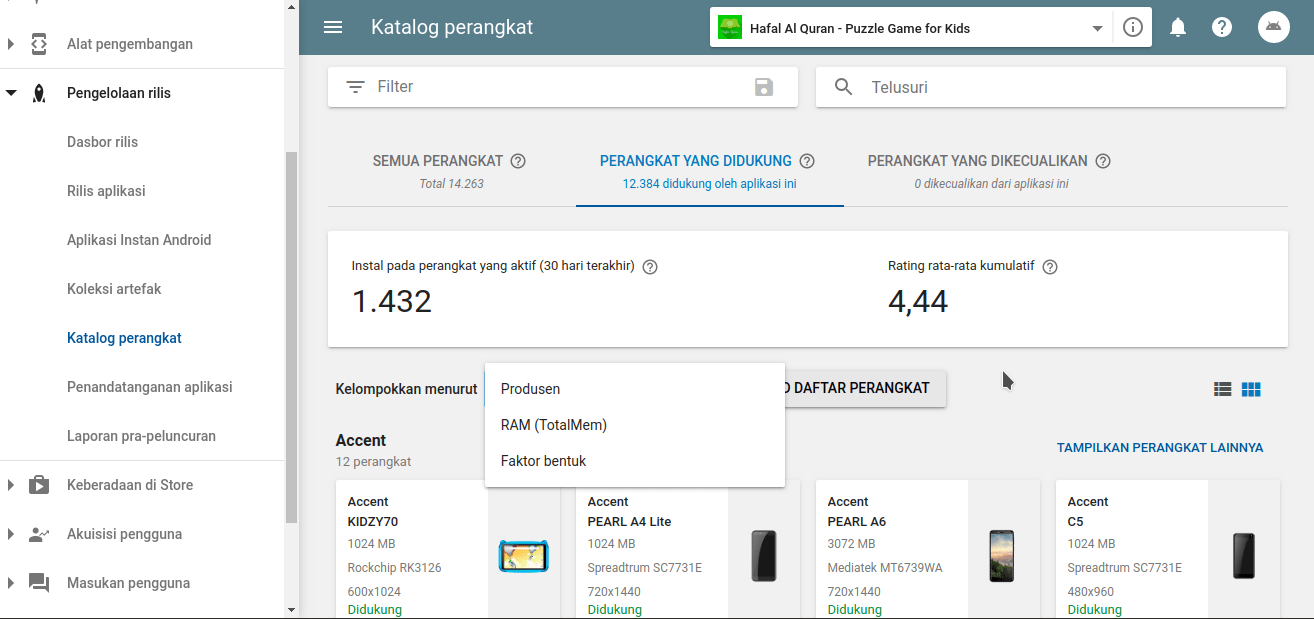Click the help icon next to Semua Perangkat

point(518,160)
